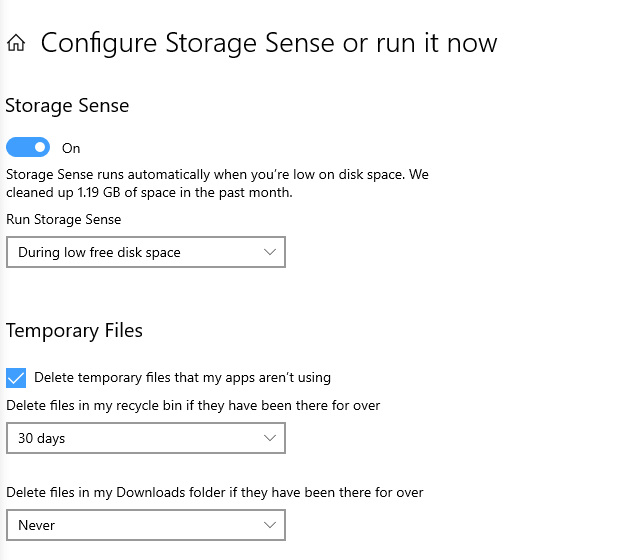Click the Home icon beside the page title
Image resolution: width=619 pixels, height=560 pixels.
point(16,43)
